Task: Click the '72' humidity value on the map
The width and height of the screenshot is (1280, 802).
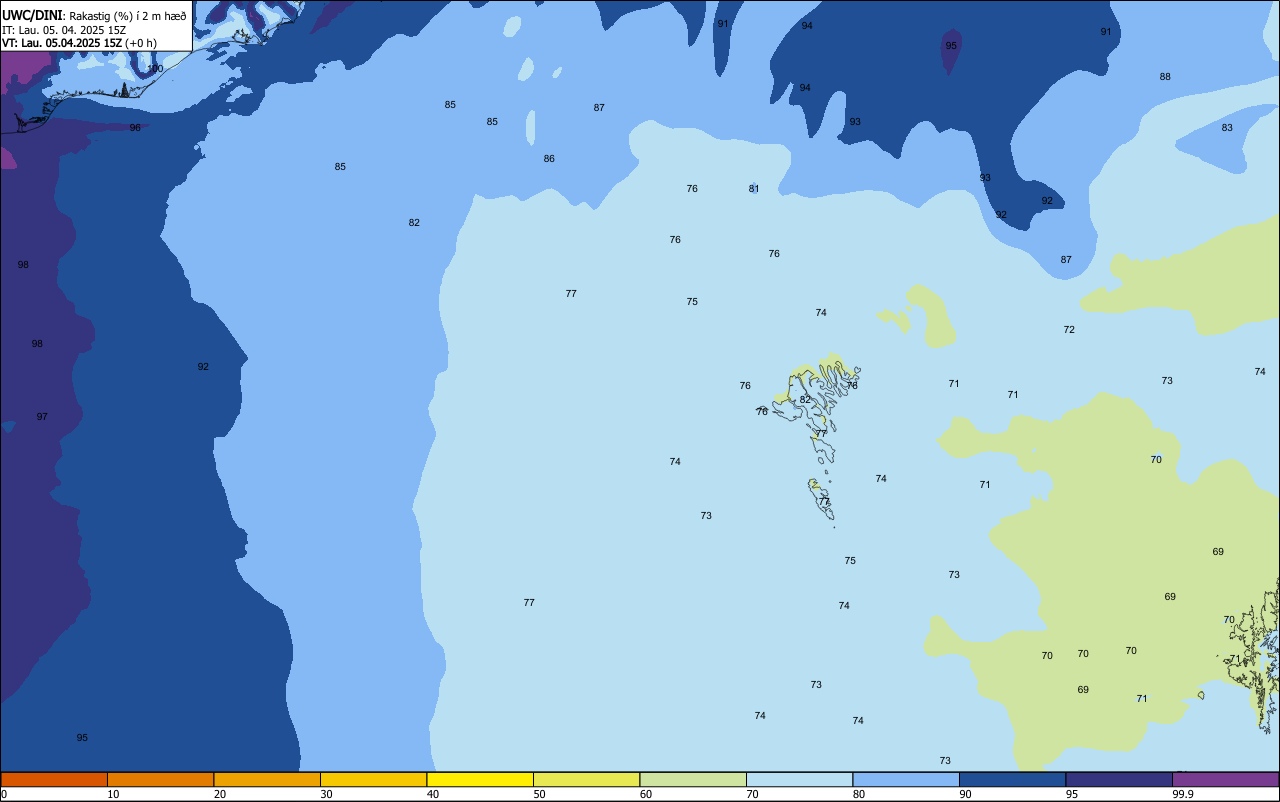Action: [x=1069, y=330]
